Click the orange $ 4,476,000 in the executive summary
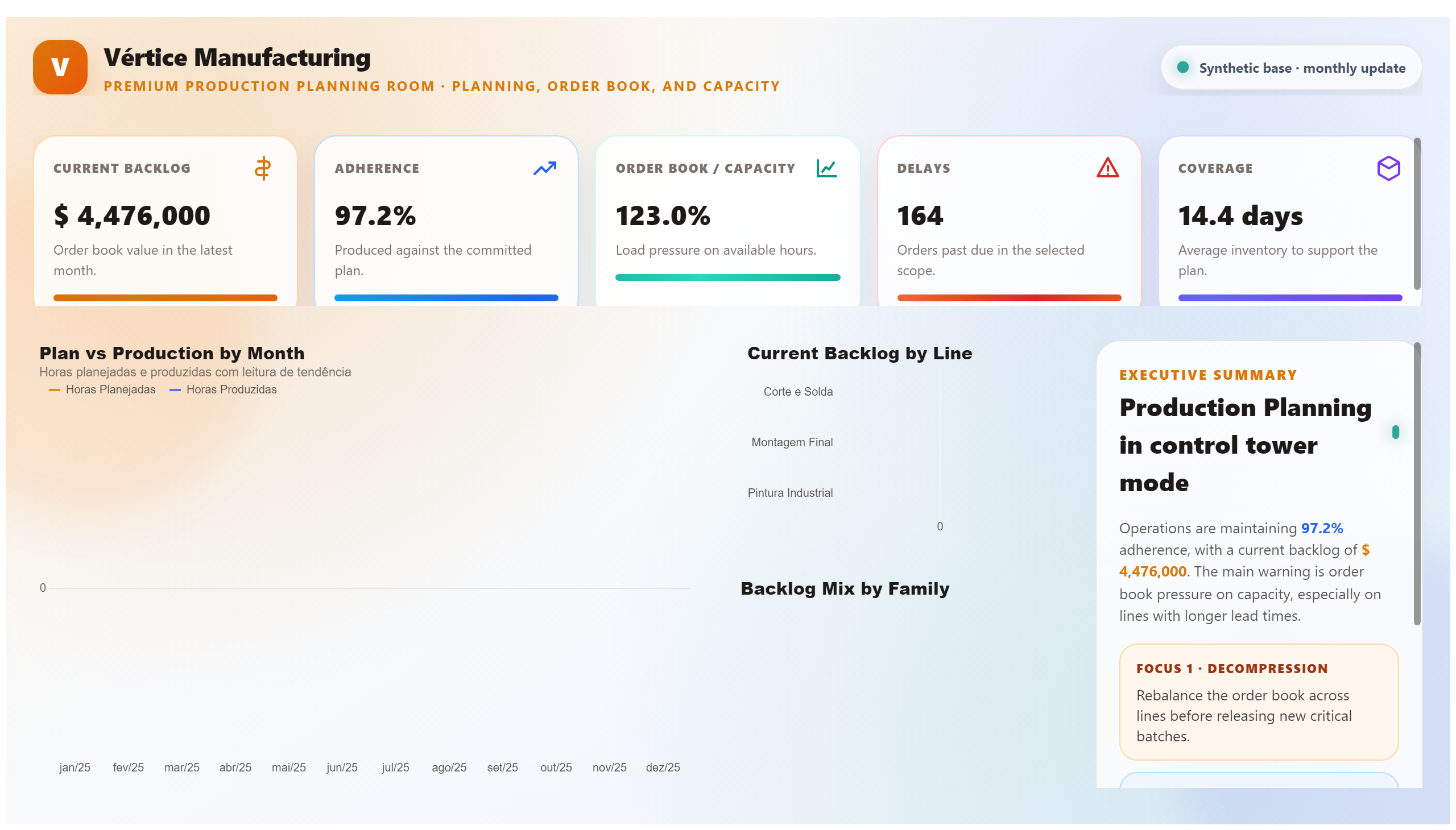The height and width of the screenshot is (830, 1456). (1244, 561)
